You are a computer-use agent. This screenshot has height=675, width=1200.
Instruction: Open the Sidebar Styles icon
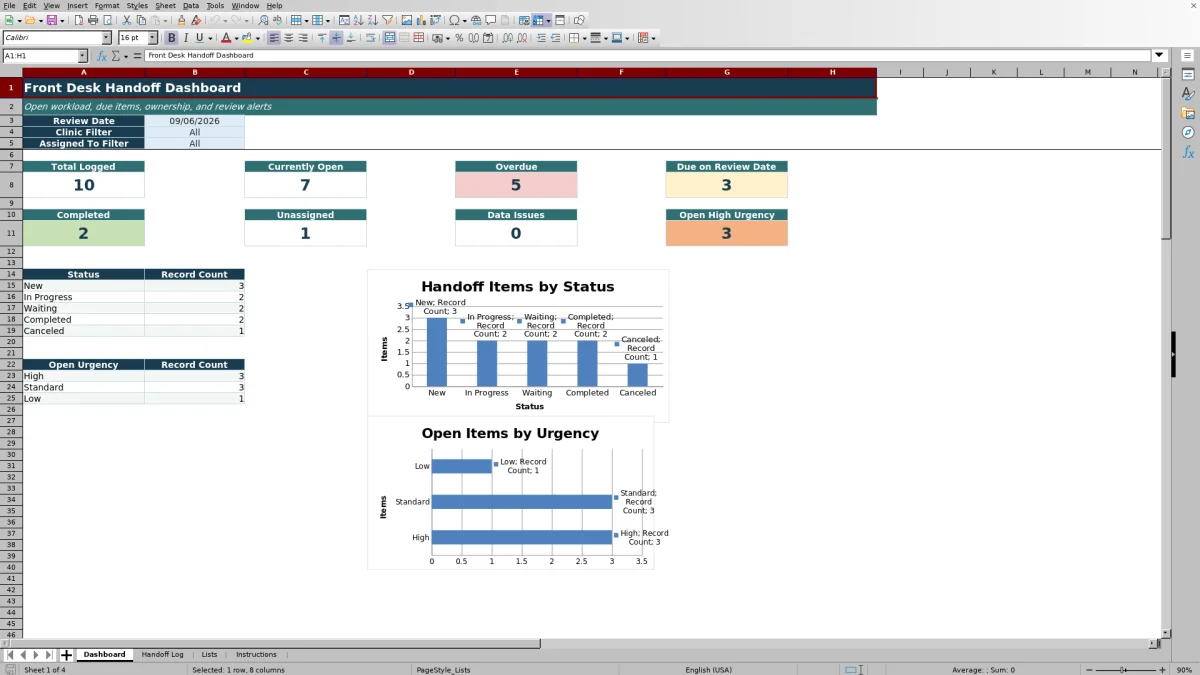(1188, 94)
